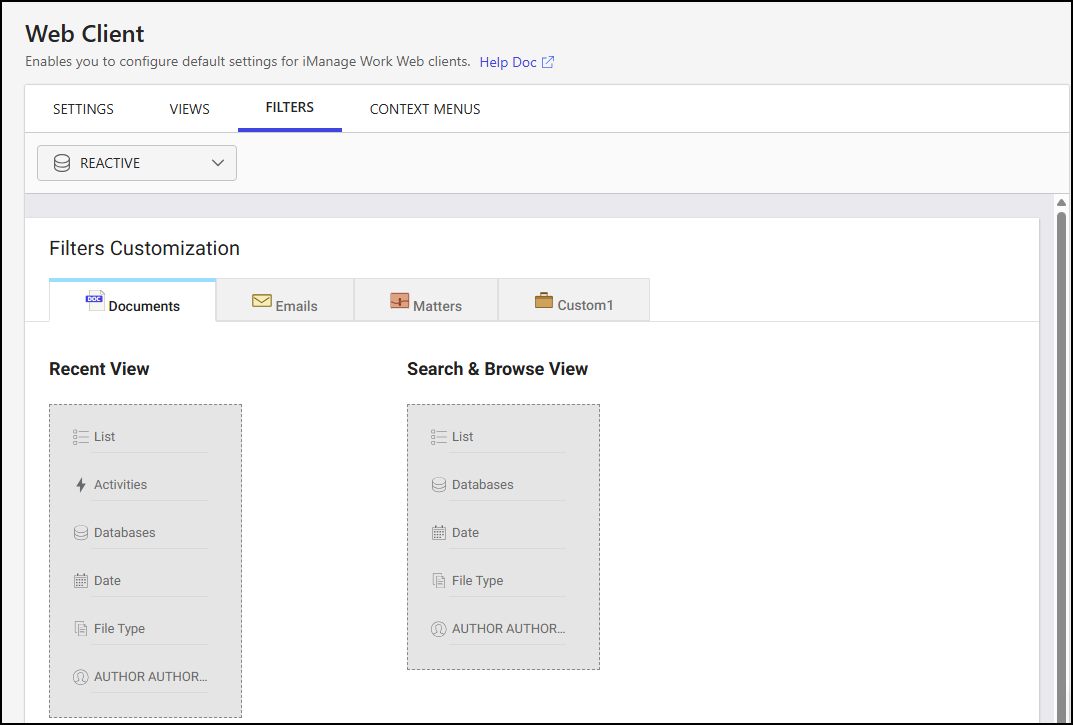Click the external link icon beside Help Doc
Viewport: 1073px width, 725px height.
[x=547, y=62]
